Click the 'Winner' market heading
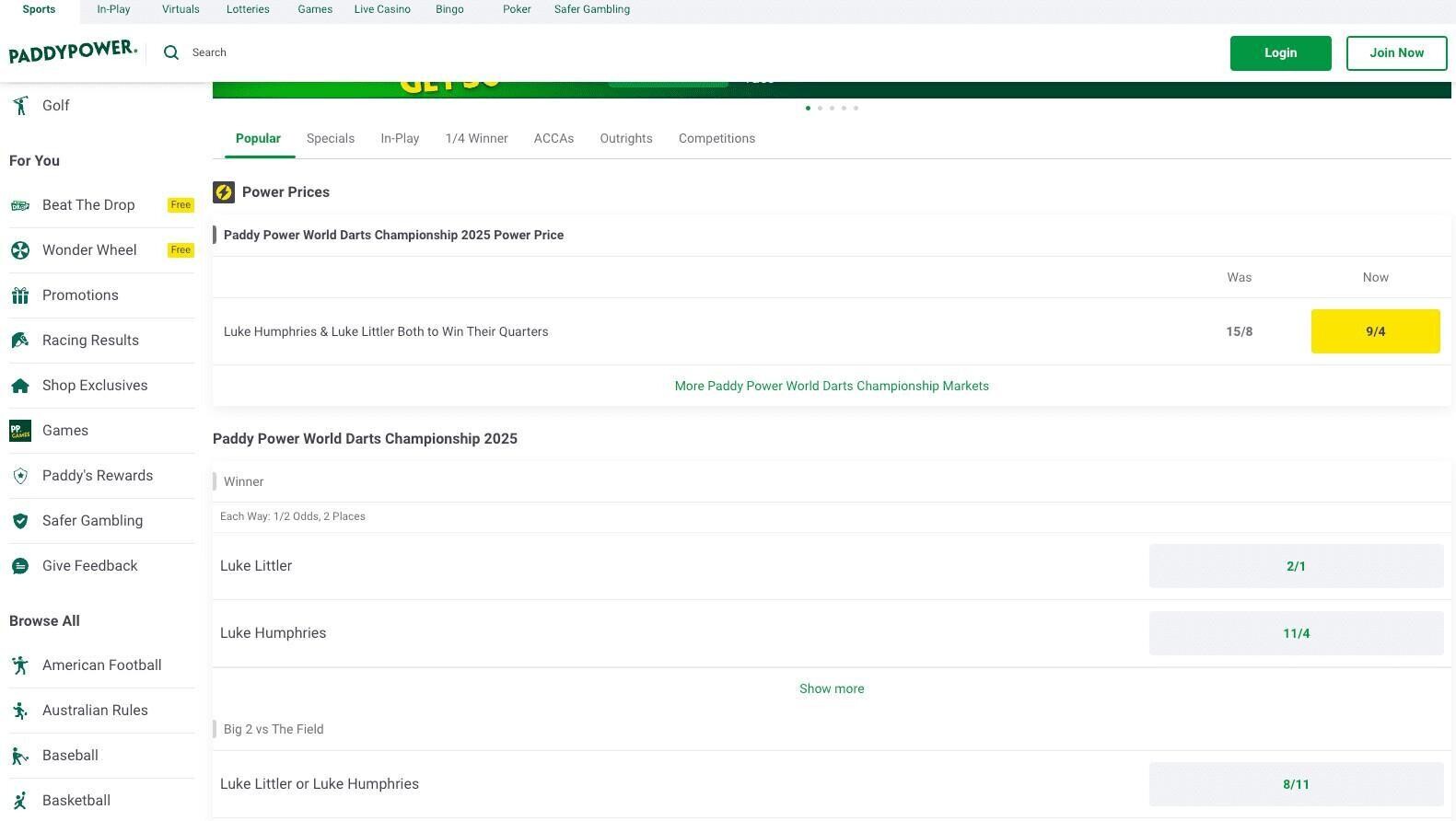Viewport: 1456px width, 821px height. tap(243, 482)
